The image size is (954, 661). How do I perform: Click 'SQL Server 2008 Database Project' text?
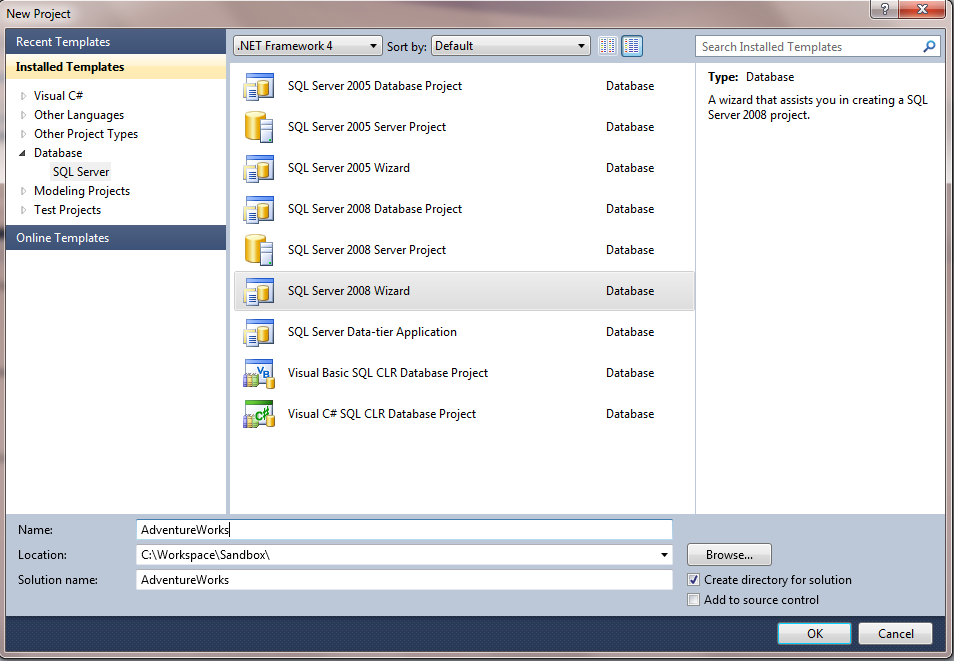pyautogui.click(x=375, y=209)
